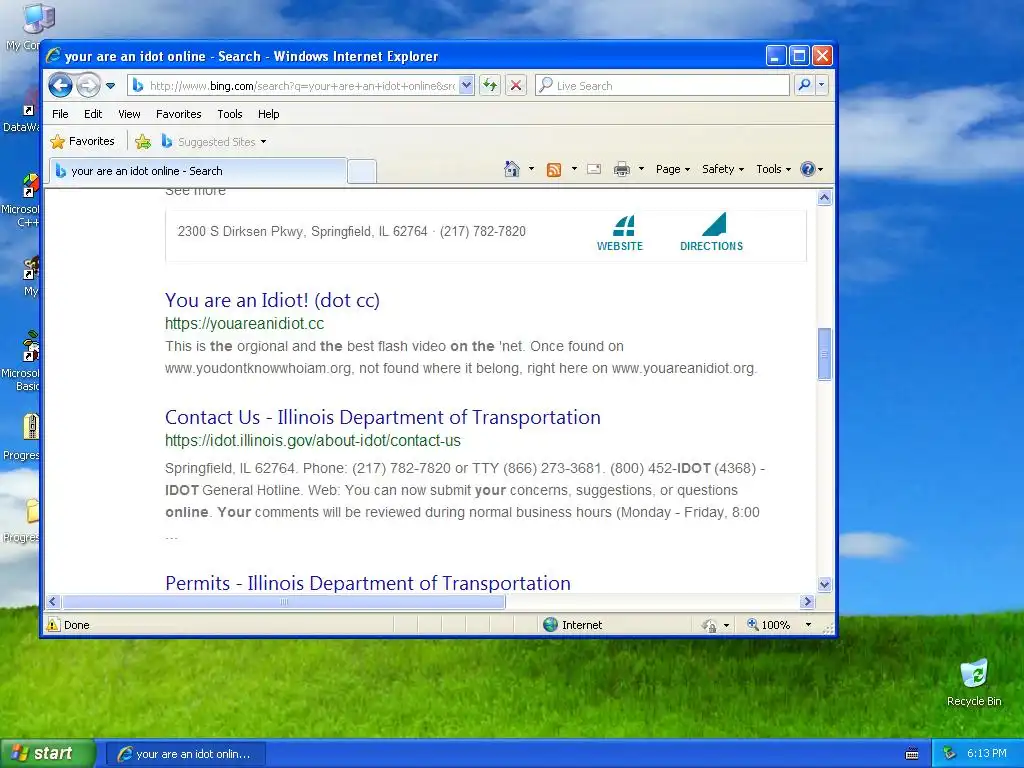Open search provider options dropdown
1024x768 pixels.
822,85
